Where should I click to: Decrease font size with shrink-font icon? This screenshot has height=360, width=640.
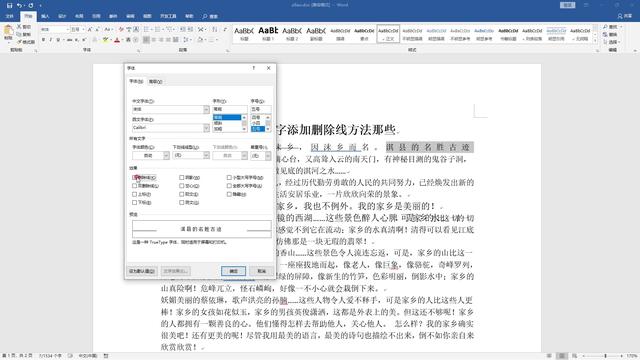(x=97, y=29)
